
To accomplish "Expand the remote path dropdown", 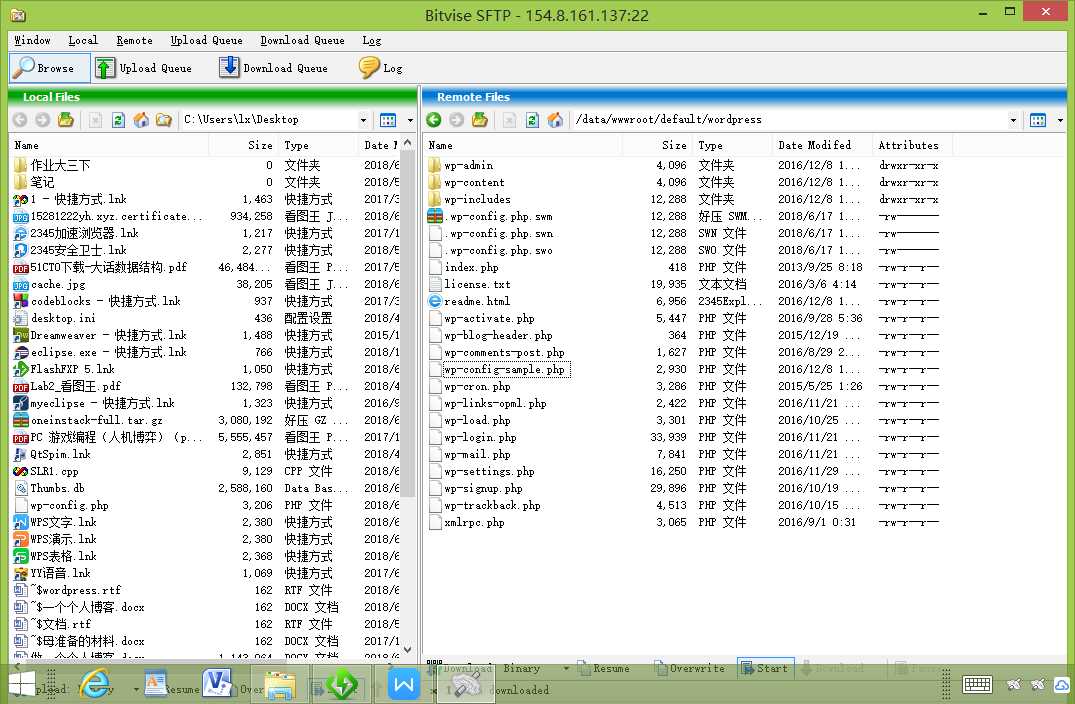I will pyautogui.click(x=1013, y=120).
